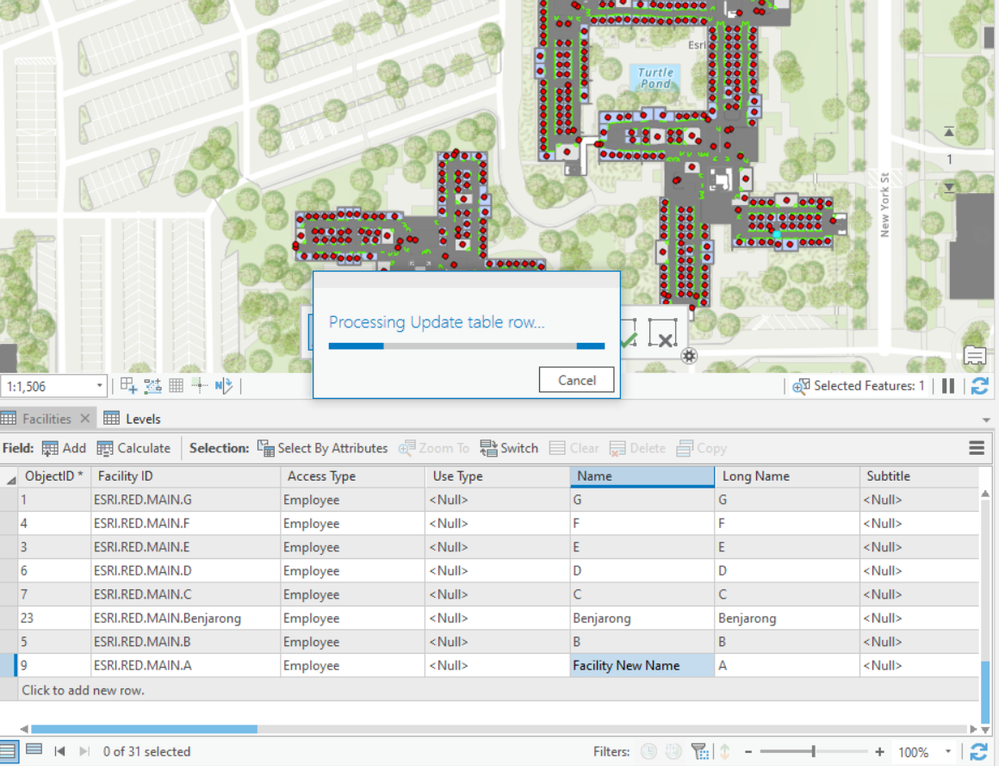Open the map scale dropdown
The width and height of the screenshot is (999, 766).
[x=100, y=386]
